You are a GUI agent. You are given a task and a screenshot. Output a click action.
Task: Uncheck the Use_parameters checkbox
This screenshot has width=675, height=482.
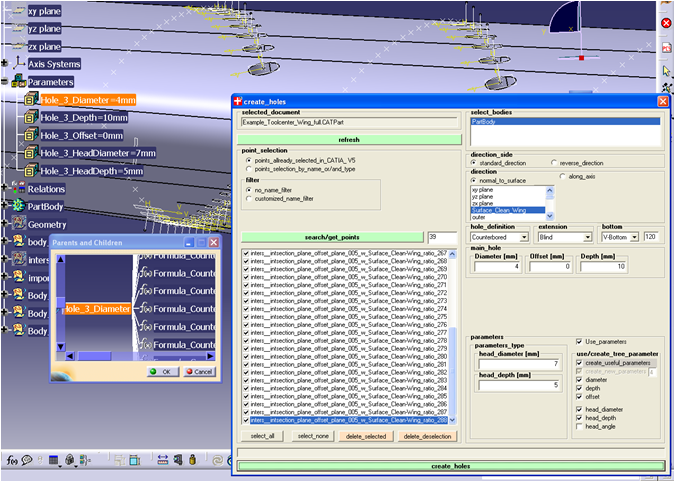pos(579,342)
